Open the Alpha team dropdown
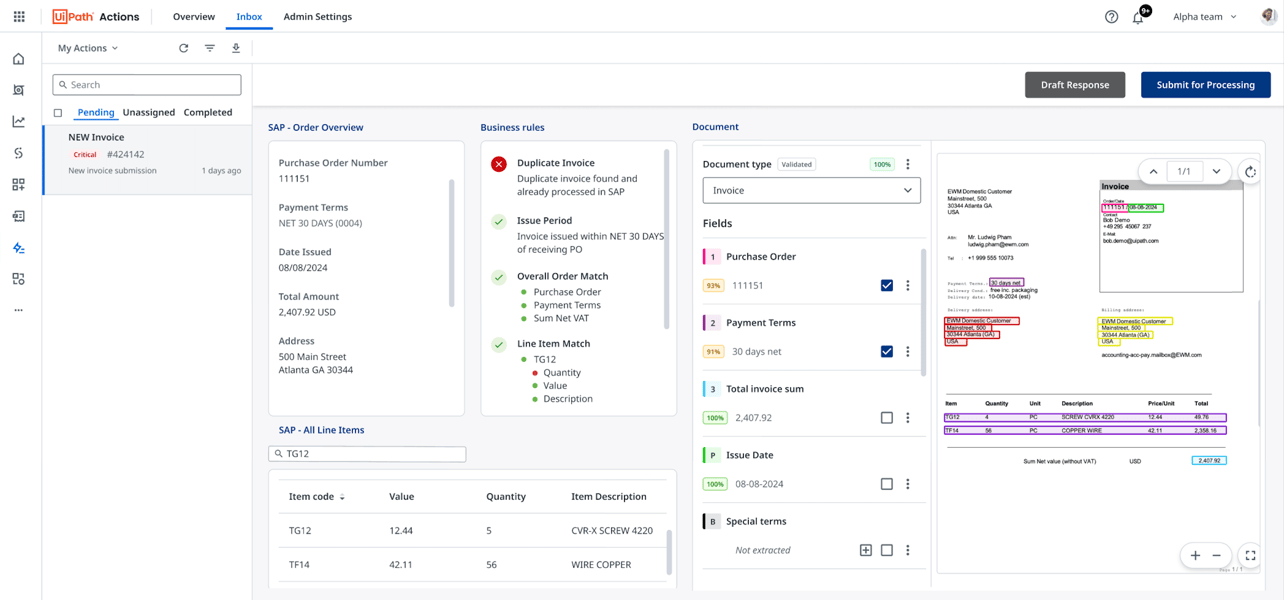Viewport: 1284px width, 600px height. (1205, 17)
